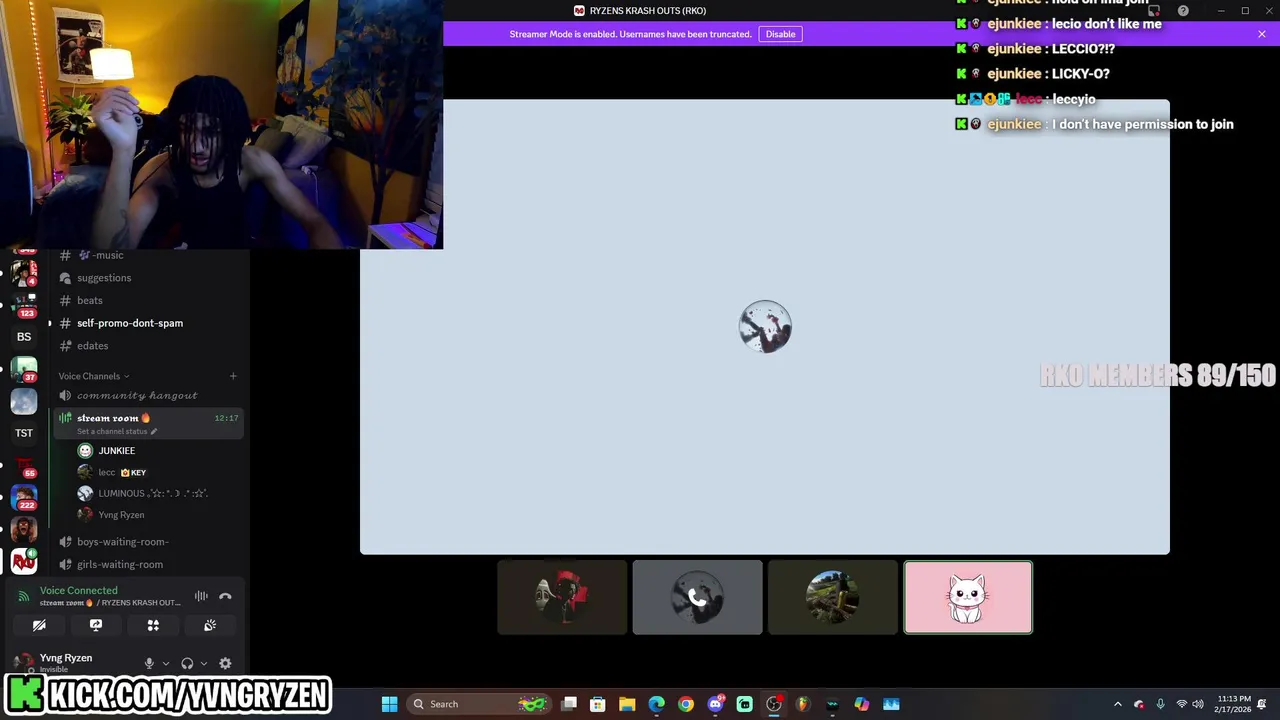This screenshot has width=1280, height=720.
Task: Open headphone output options dropdown arrow
Action: (204, 663)
